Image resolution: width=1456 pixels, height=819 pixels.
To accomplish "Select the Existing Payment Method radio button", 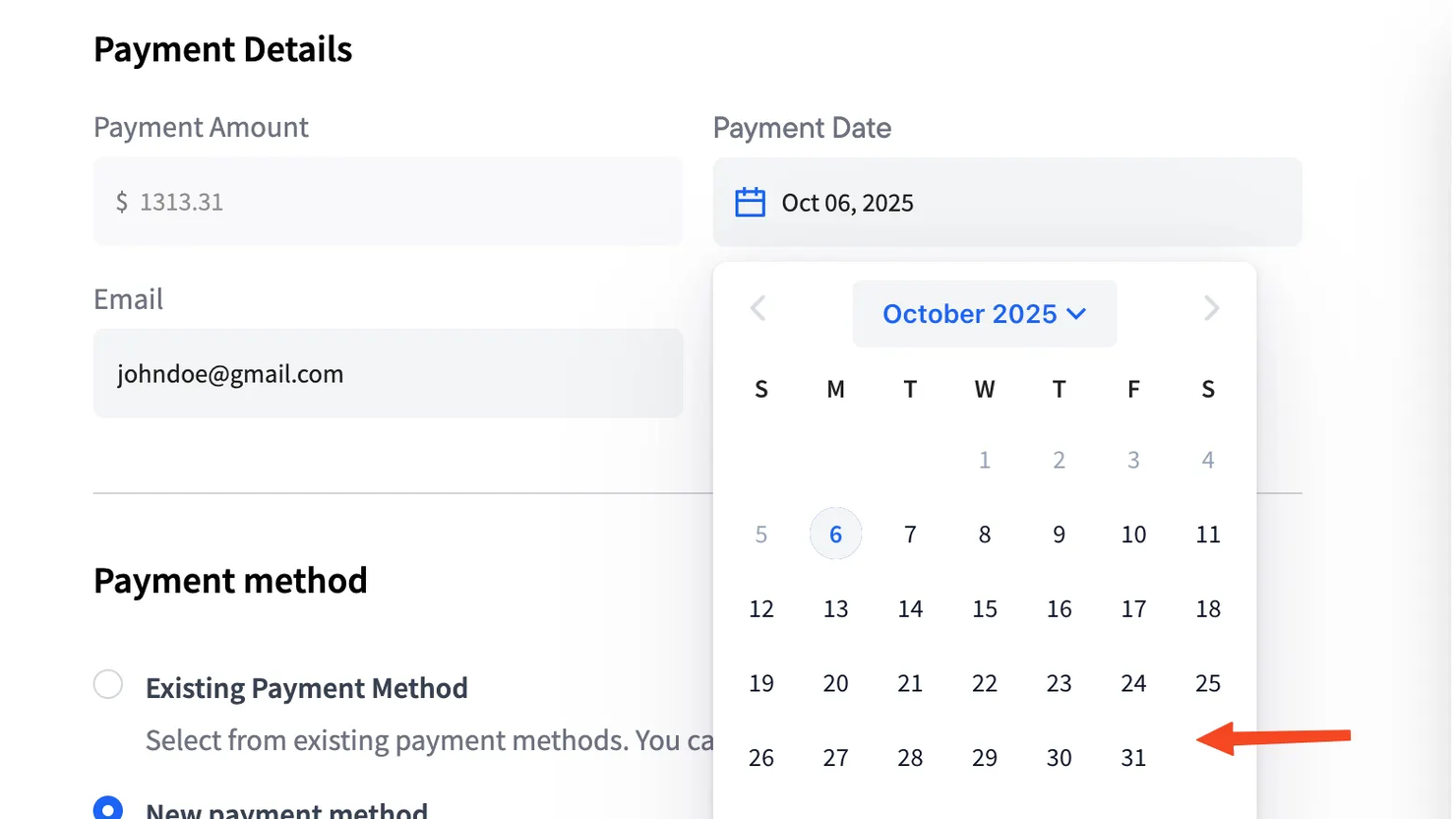I will 108,684.
